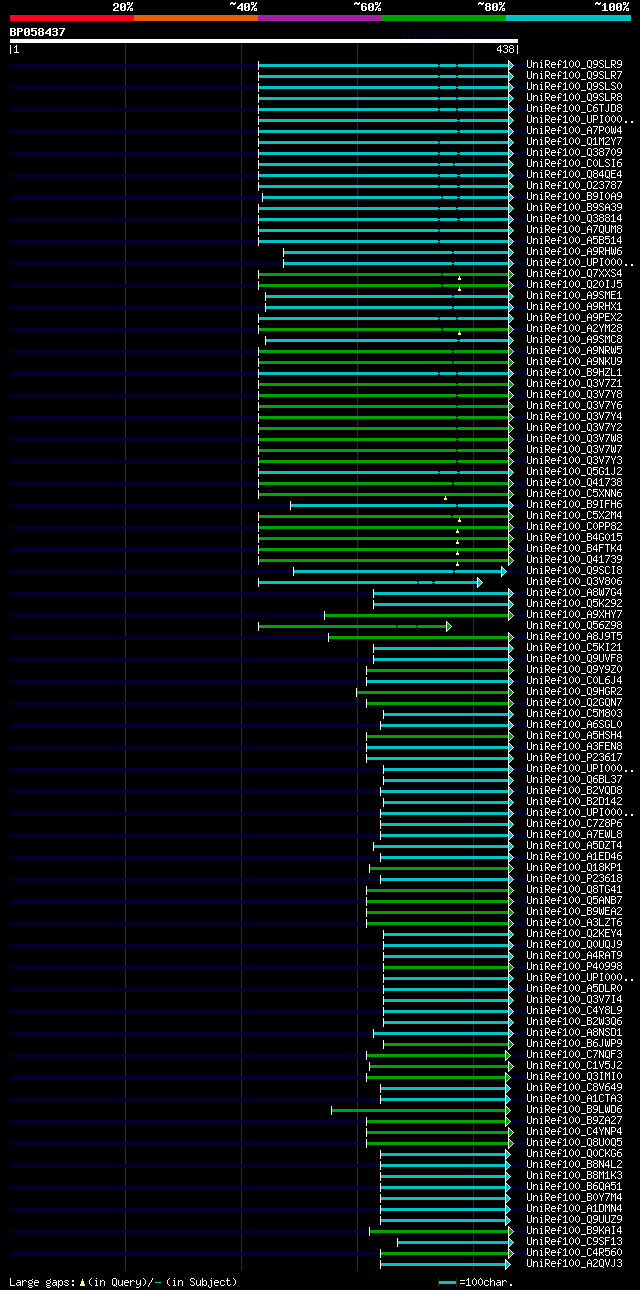Select the UniRef100_B9SA39 label

pyautogui.click(x=575, y=208)
